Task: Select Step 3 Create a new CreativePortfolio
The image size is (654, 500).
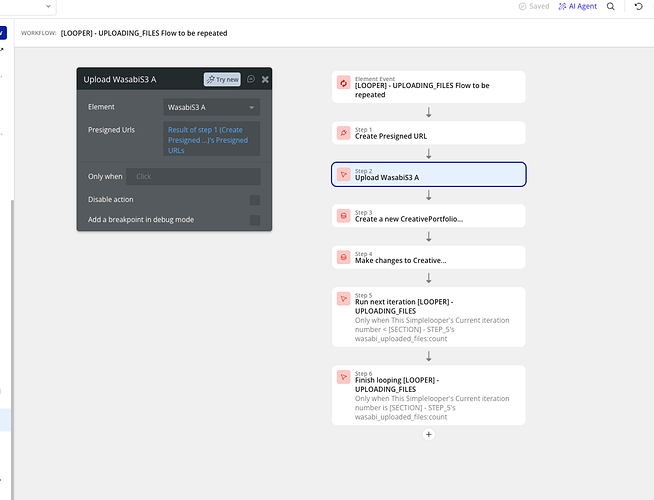Action: pos(428,216)
